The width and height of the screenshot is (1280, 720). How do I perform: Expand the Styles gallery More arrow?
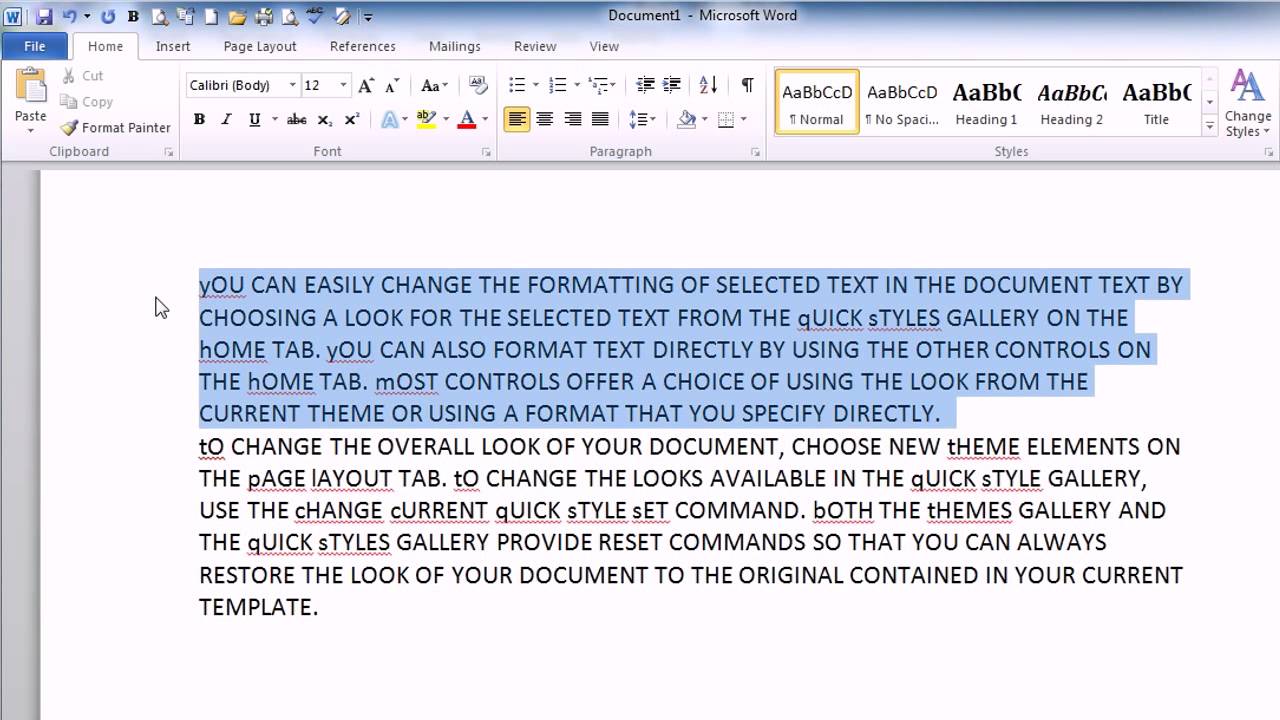[x=1209, y=127]
